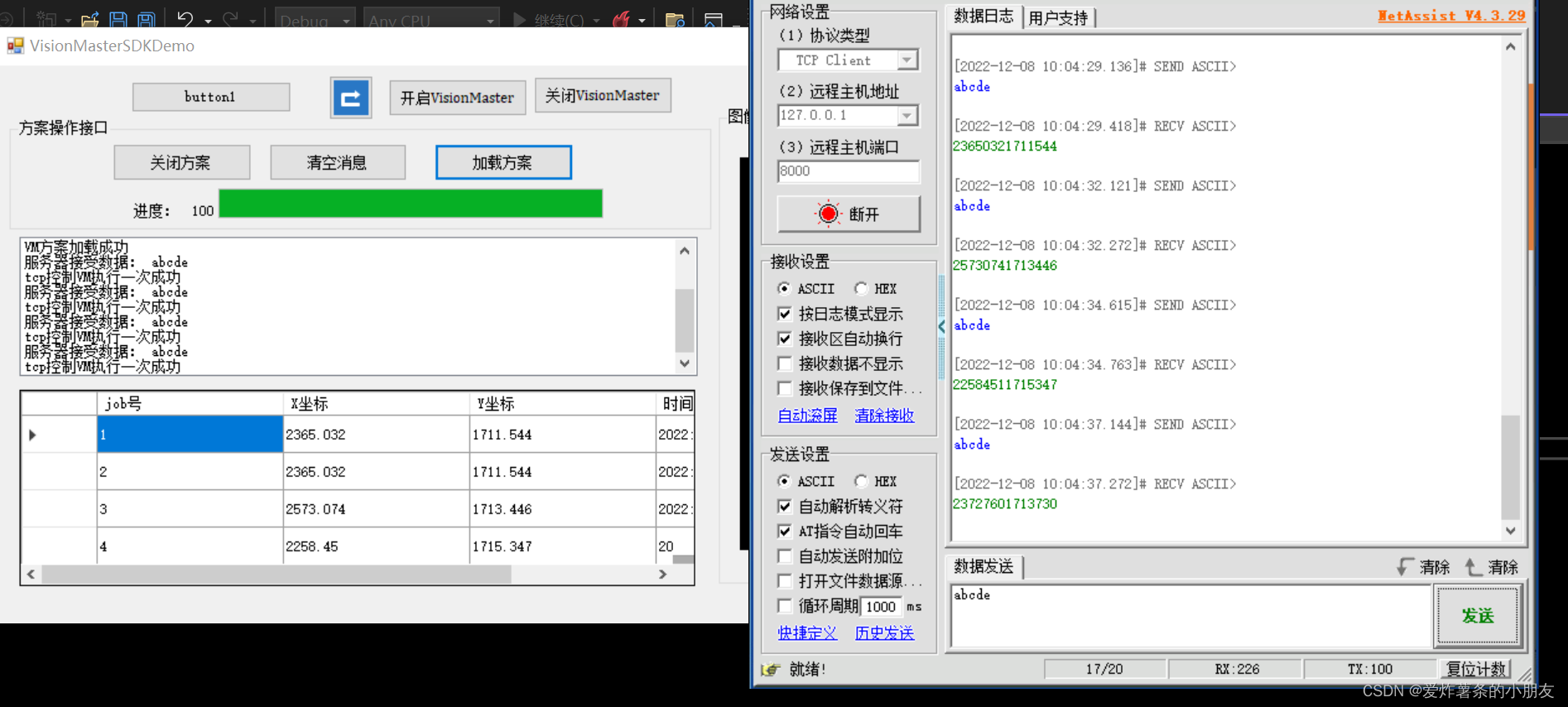
Task: Expand the 继续(C) dropdown arrow
Action: point(596,21)
